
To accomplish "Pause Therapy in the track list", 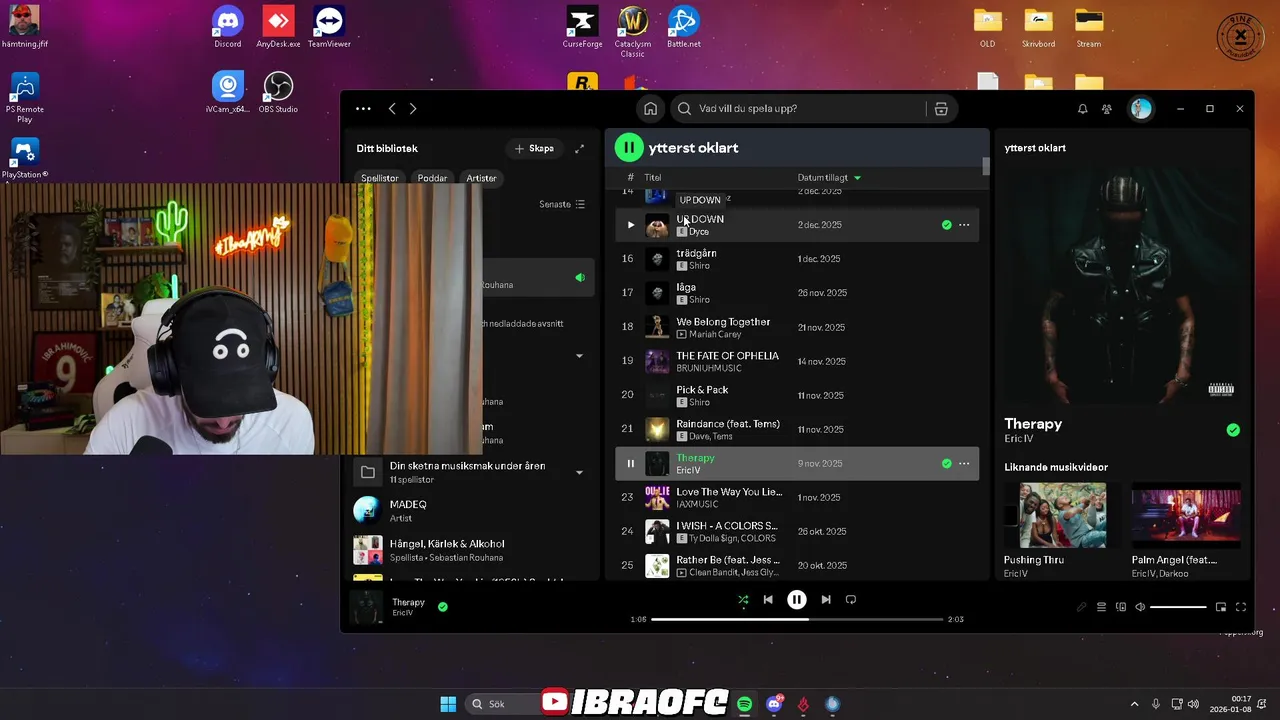I will click(630, 463).
